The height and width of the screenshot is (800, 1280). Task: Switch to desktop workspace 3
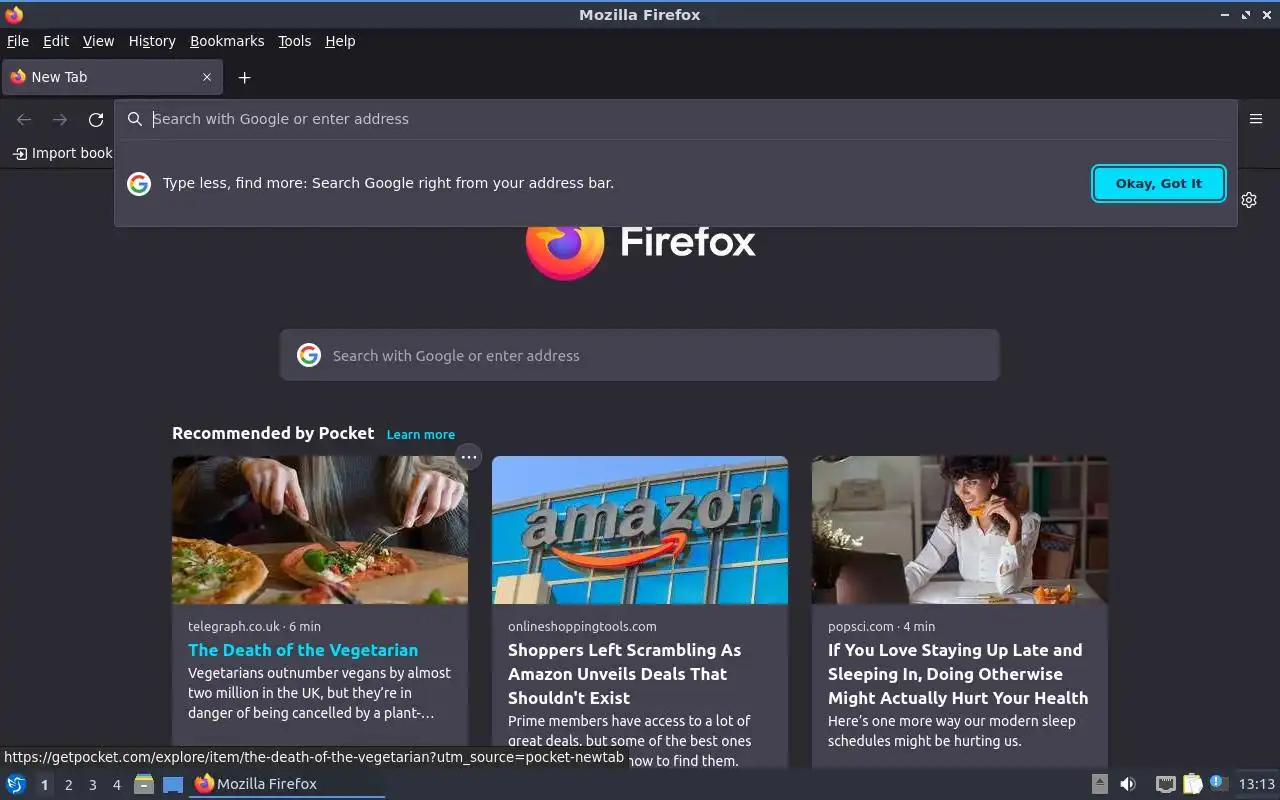[92, 785]
